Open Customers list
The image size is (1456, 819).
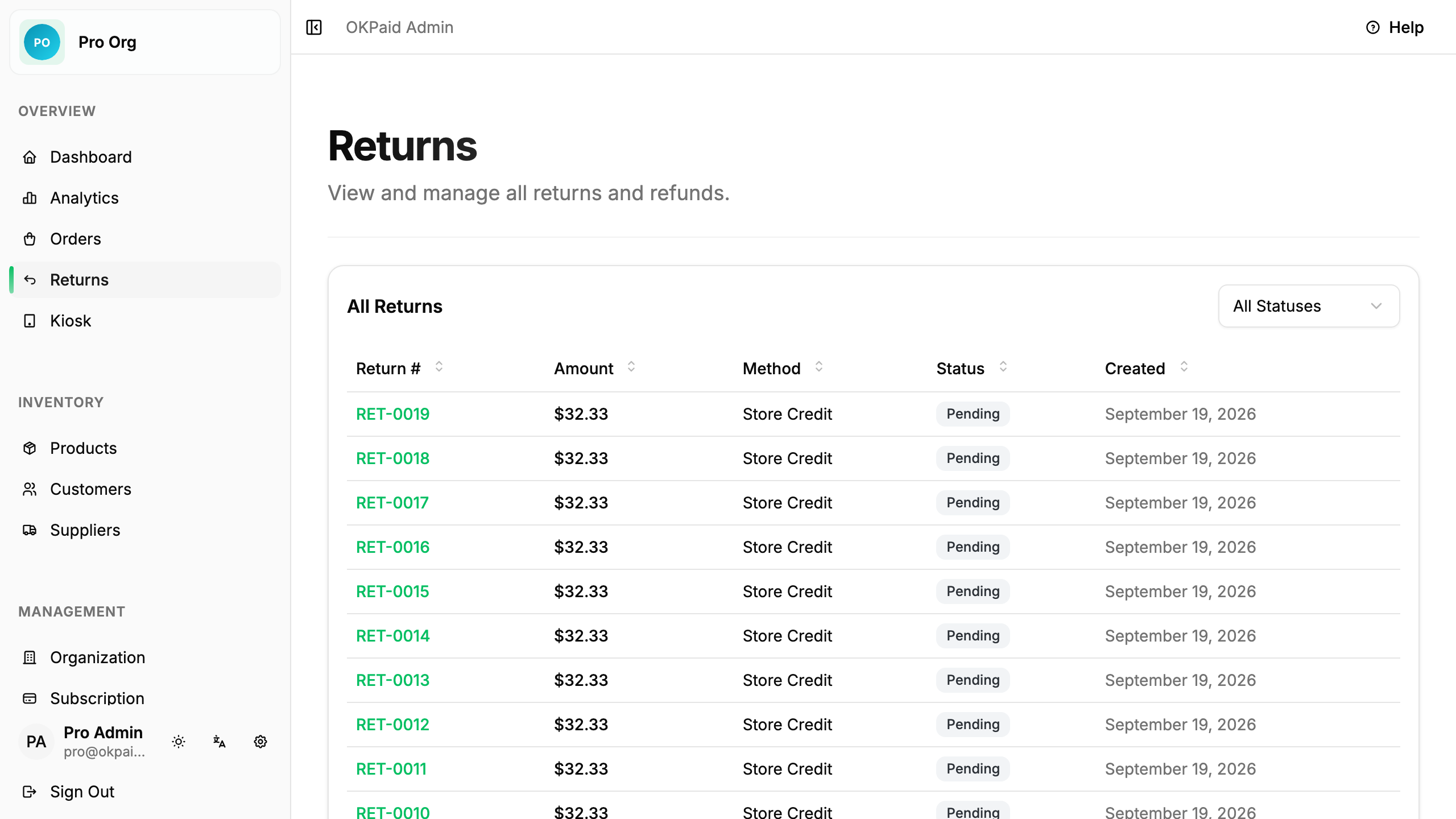[145, 489]
